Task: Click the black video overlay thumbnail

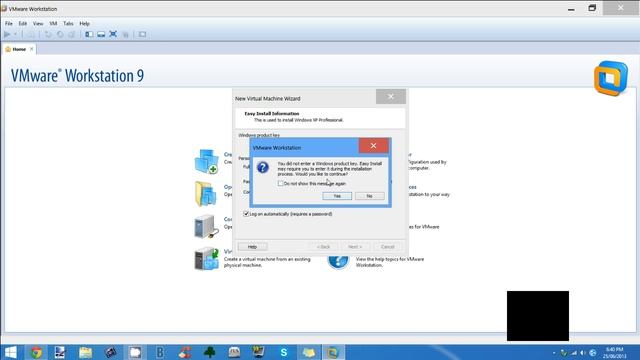Action: 538,316
